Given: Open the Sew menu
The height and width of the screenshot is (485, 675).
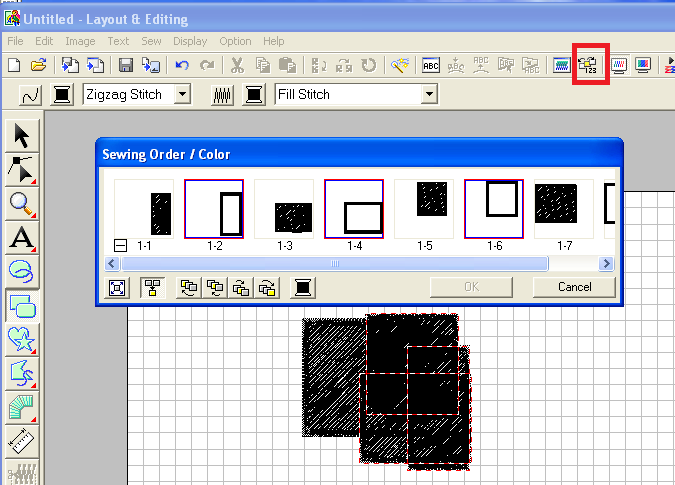Looking at the screenshot, I should coord(151,41).
